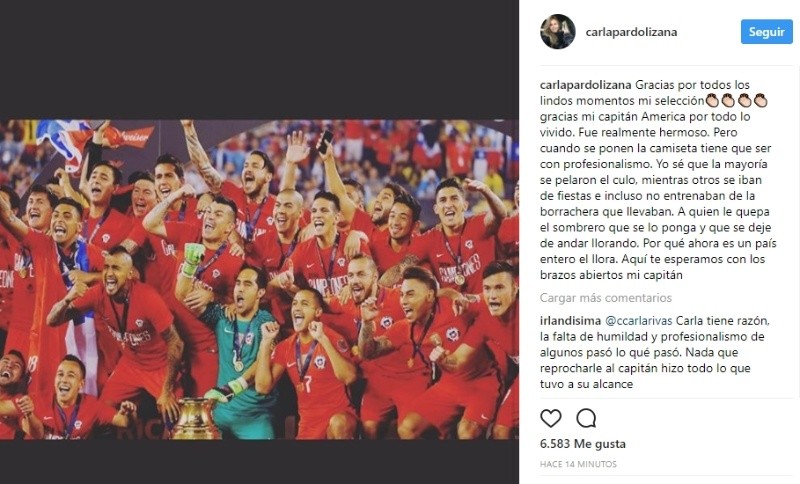
Task: Click the last clapping hands emoji in caption
Action: [760, 100]
